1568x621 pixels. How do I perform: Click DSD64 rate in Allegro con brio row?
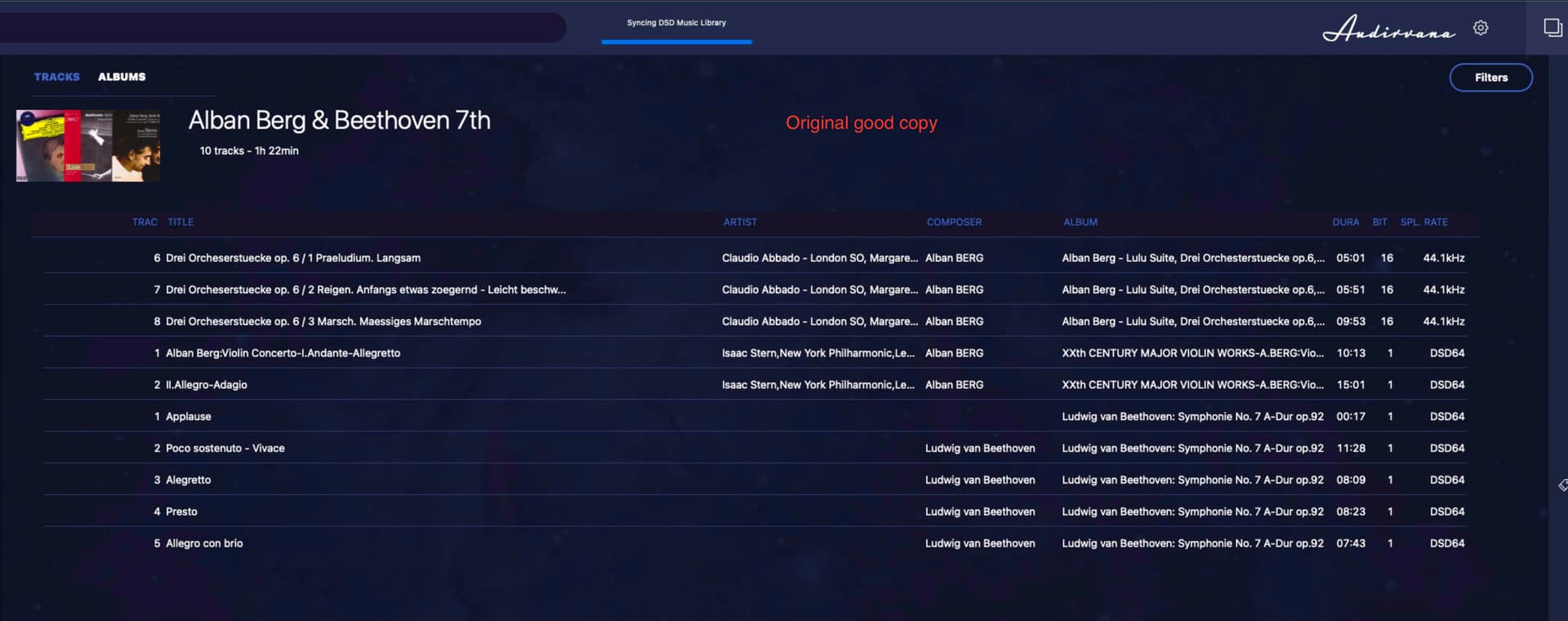(x=1447, y=543)
